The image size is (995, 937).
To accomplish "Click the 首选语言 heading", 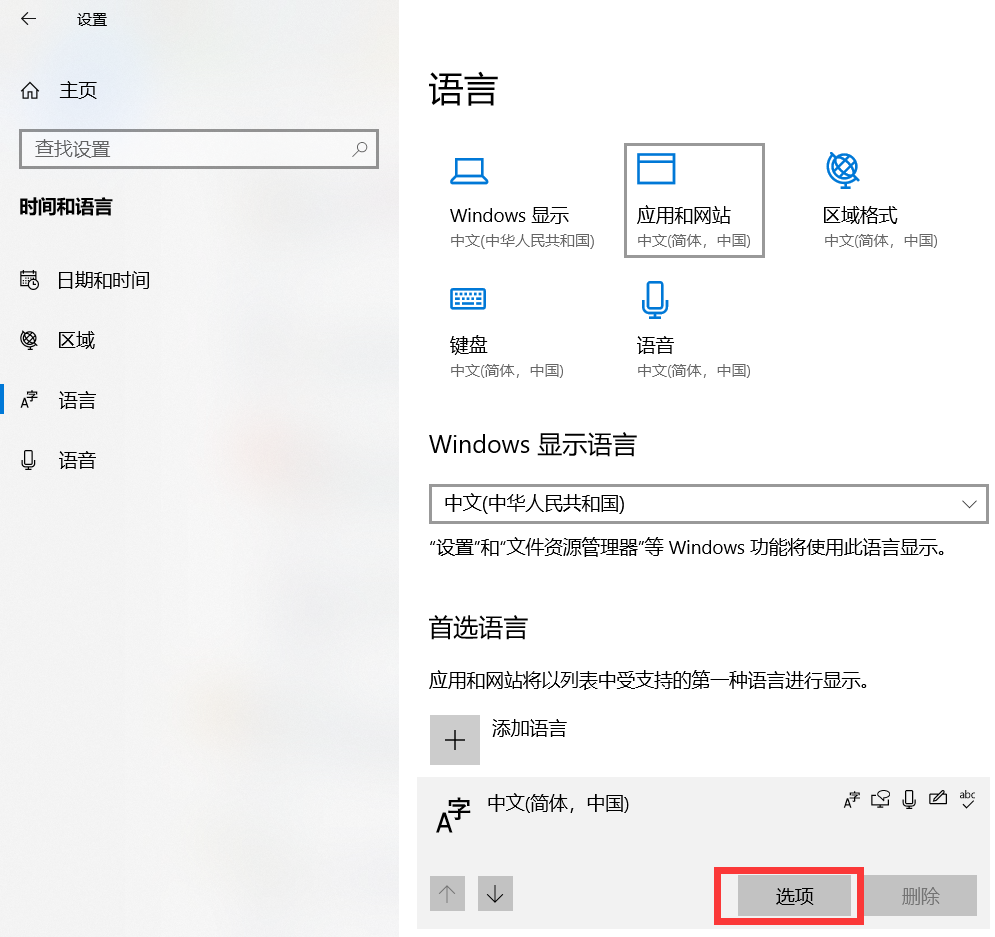I will [478, 627].
